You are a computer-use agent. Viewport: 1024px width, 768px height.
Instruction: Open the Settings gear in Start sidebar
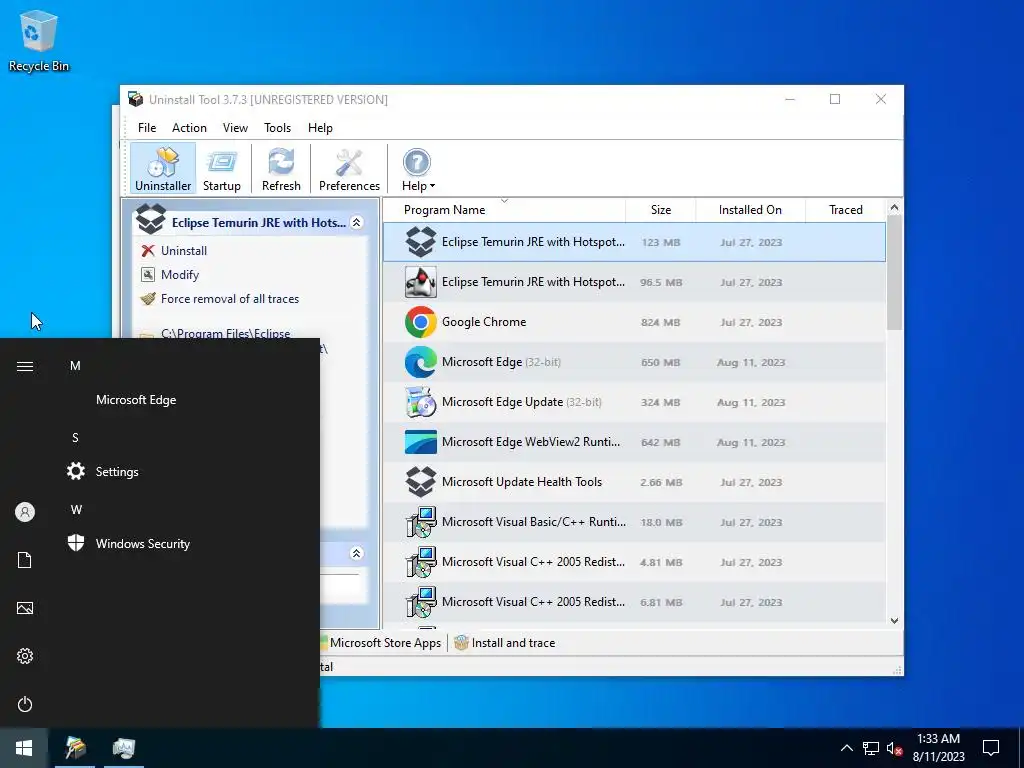coord(25,656)
